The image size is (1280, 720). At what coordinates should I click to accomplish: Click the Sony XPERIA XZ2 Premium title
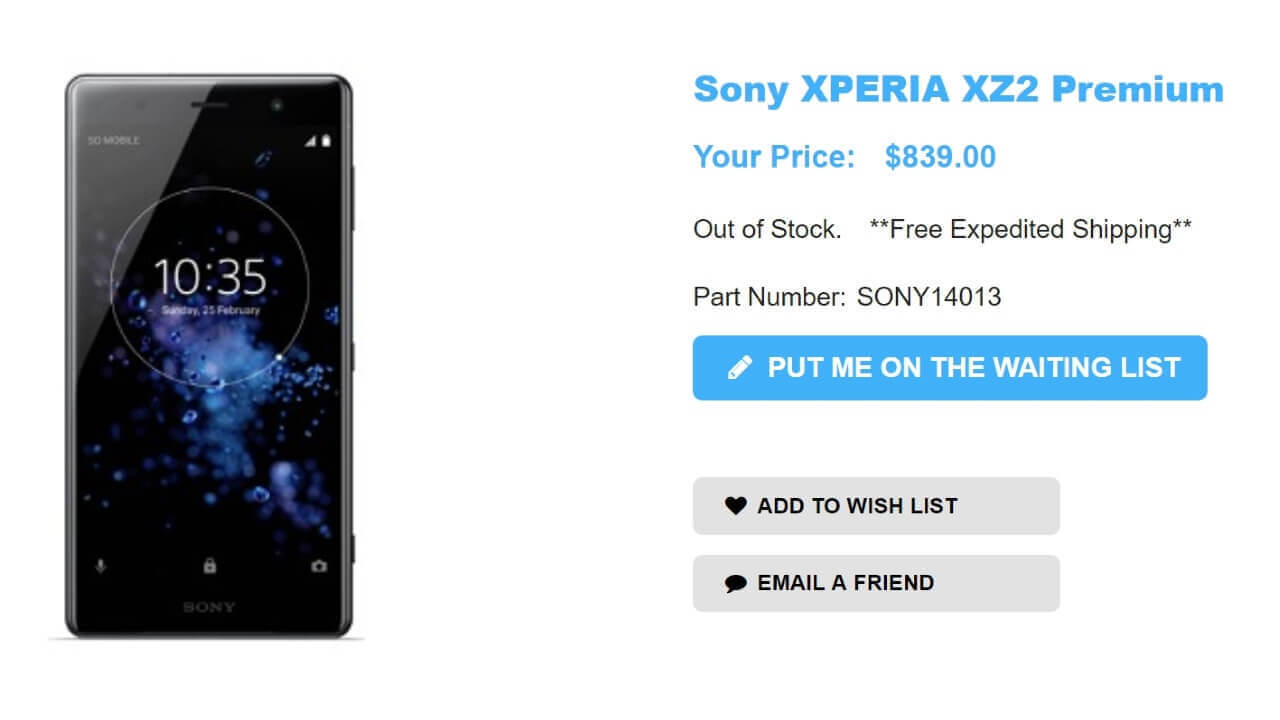tap(958, 89)
